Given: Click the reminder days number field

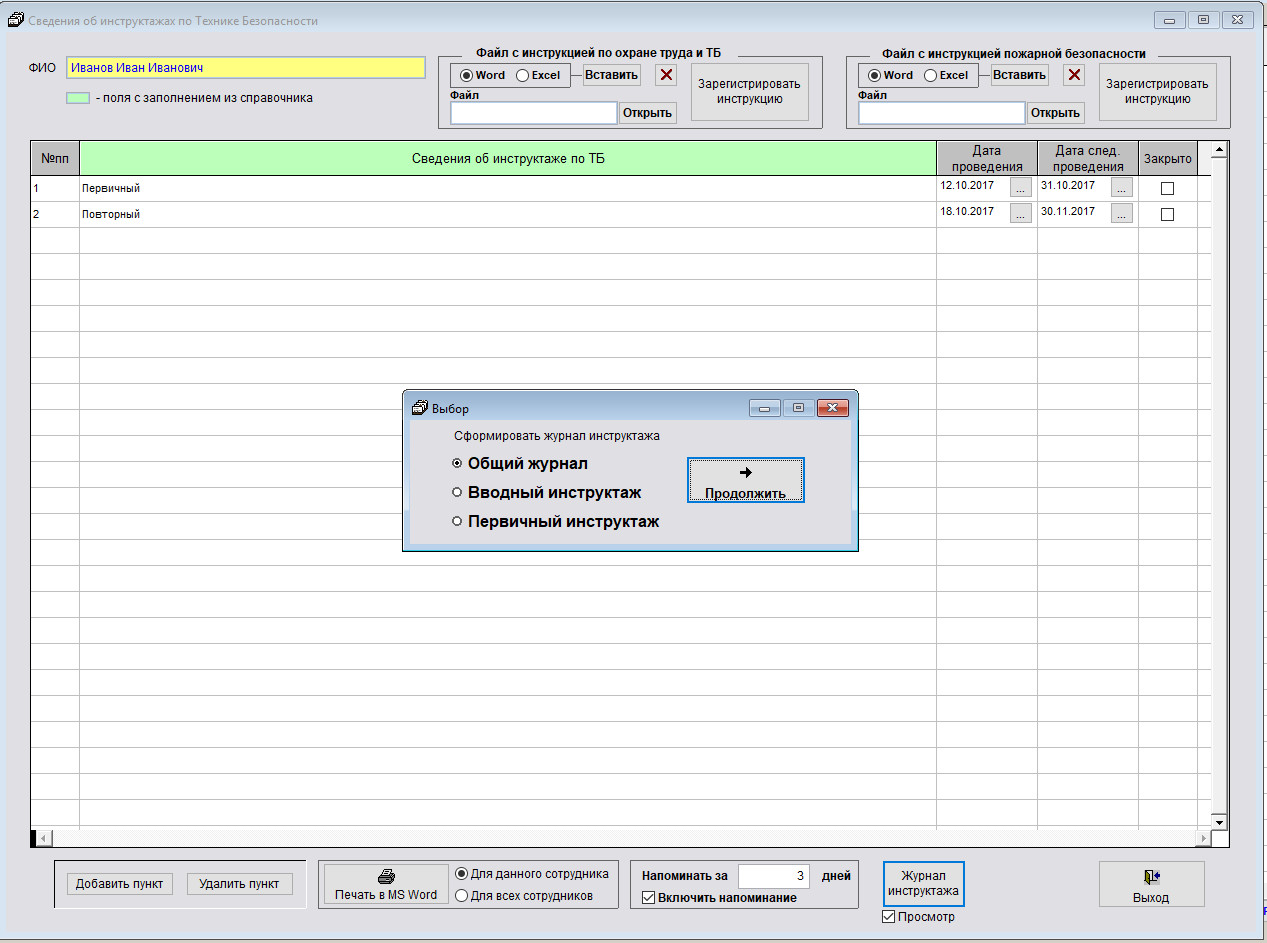Looking at the screenshot, I should point(773,876).
